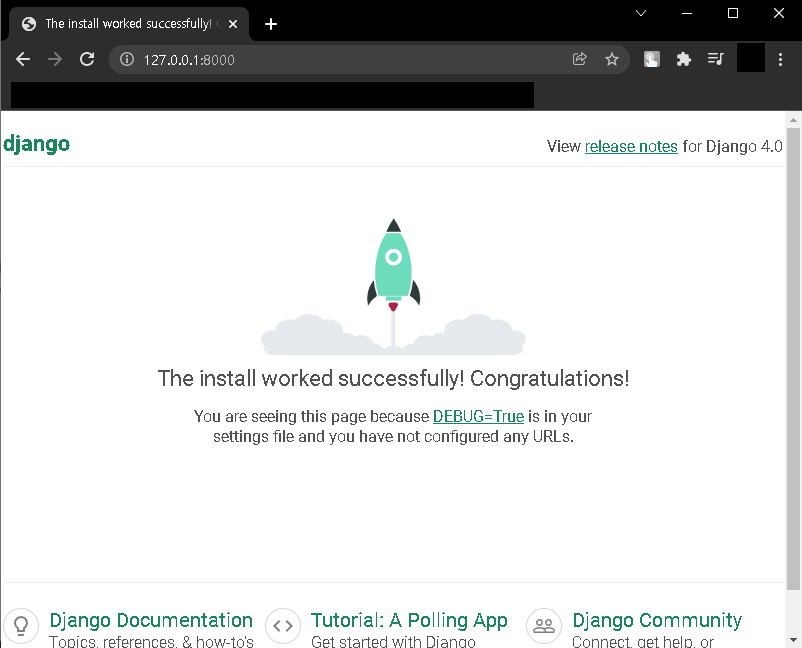802x648 pixels.
Task: Open a new tab with plus button
Action: click(271, 24)
